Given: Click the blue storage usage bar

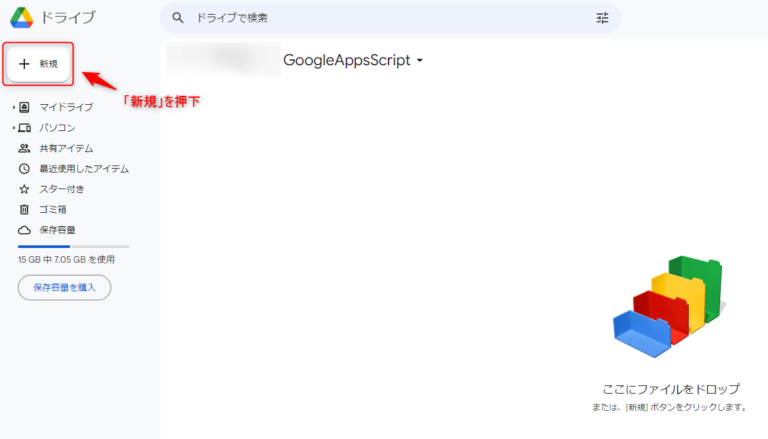Looking at the screenshot, I should pos(44,246).
